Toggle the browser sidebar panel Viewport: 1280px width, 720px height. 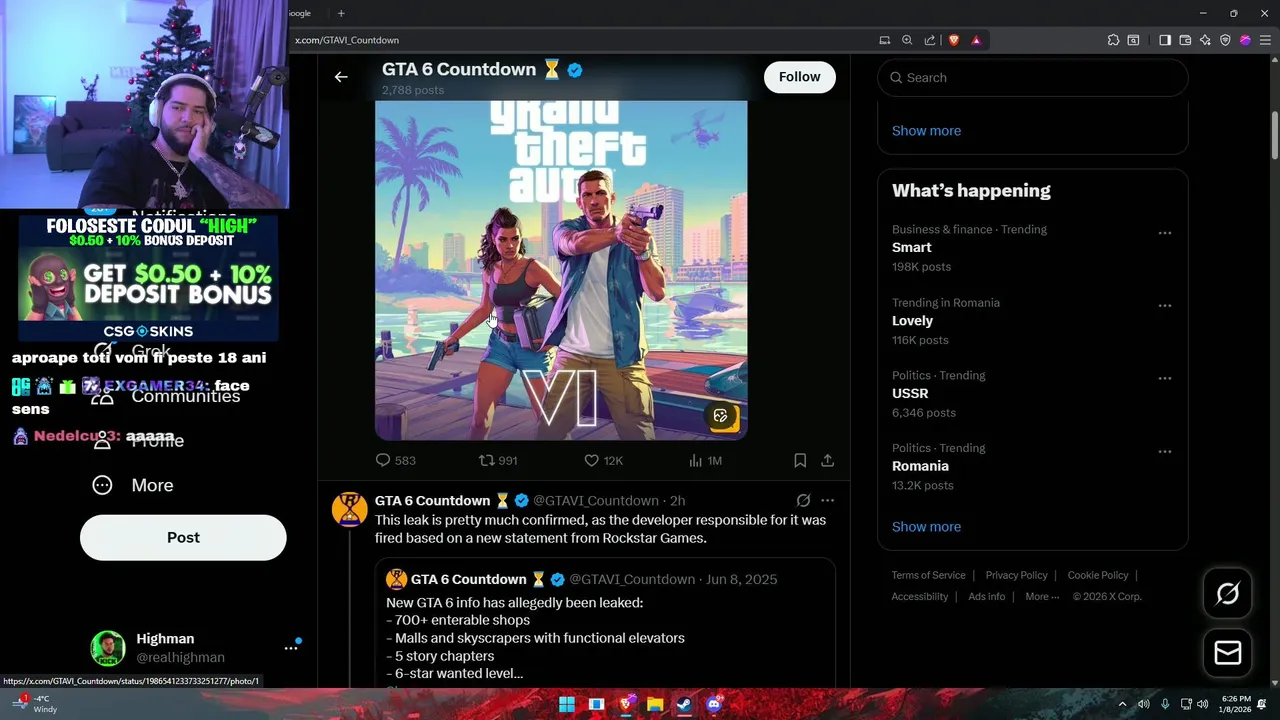(x=1165, y=40)
